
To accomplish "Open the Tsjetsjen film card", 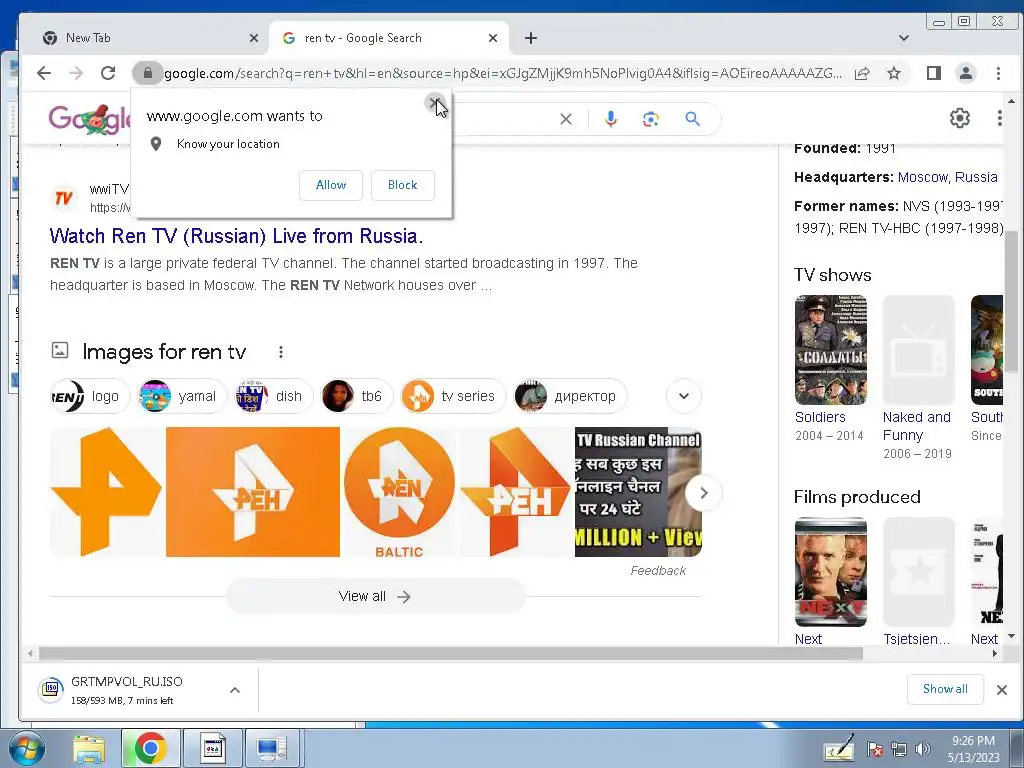I will (x=918, y=581).
